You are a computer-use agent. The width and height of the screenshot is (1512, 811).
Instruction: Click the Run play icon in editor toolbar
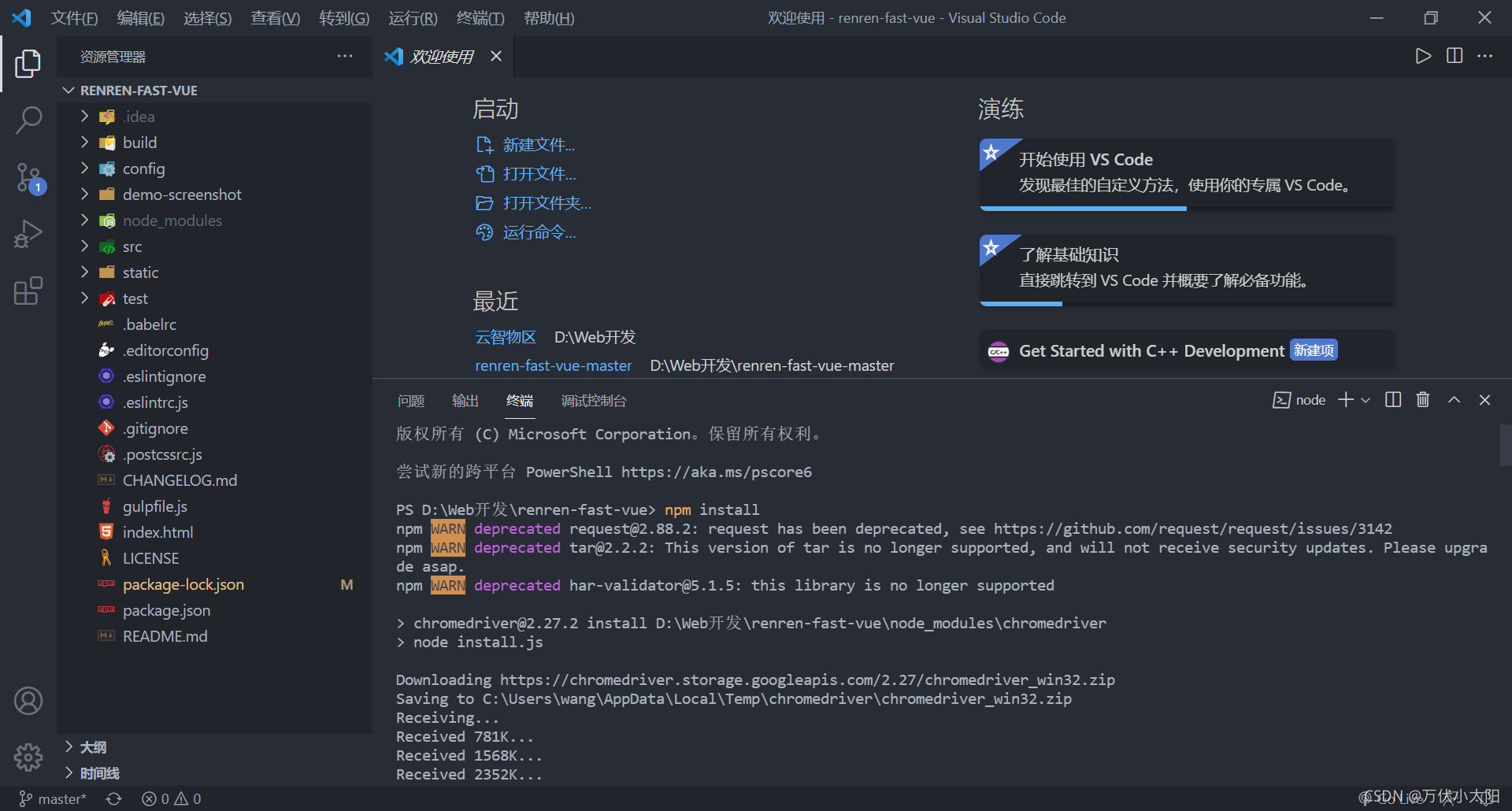pyautogui.click(x=1423, y=56)
